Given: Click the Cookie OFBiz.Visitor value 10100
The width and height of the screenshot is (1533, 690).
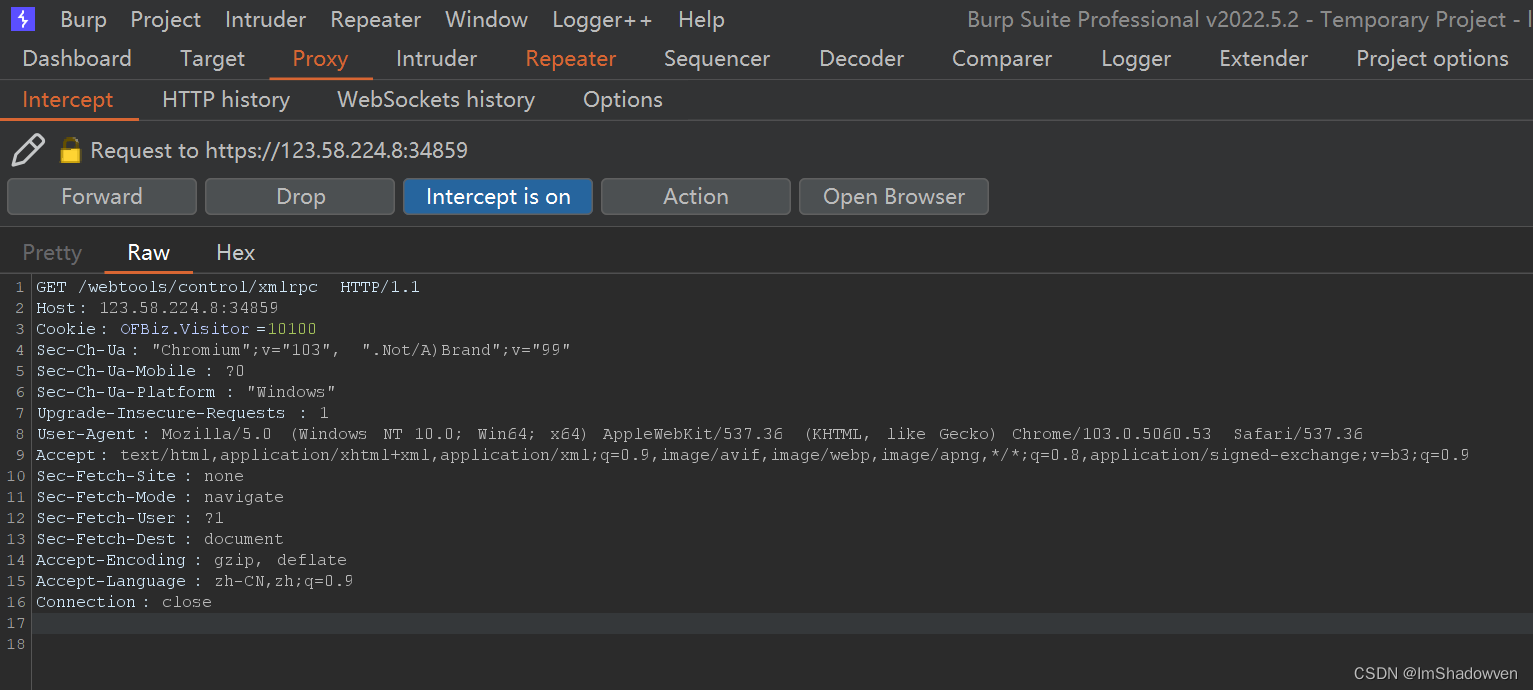Looking at the screenshot, I should (292, 329).
